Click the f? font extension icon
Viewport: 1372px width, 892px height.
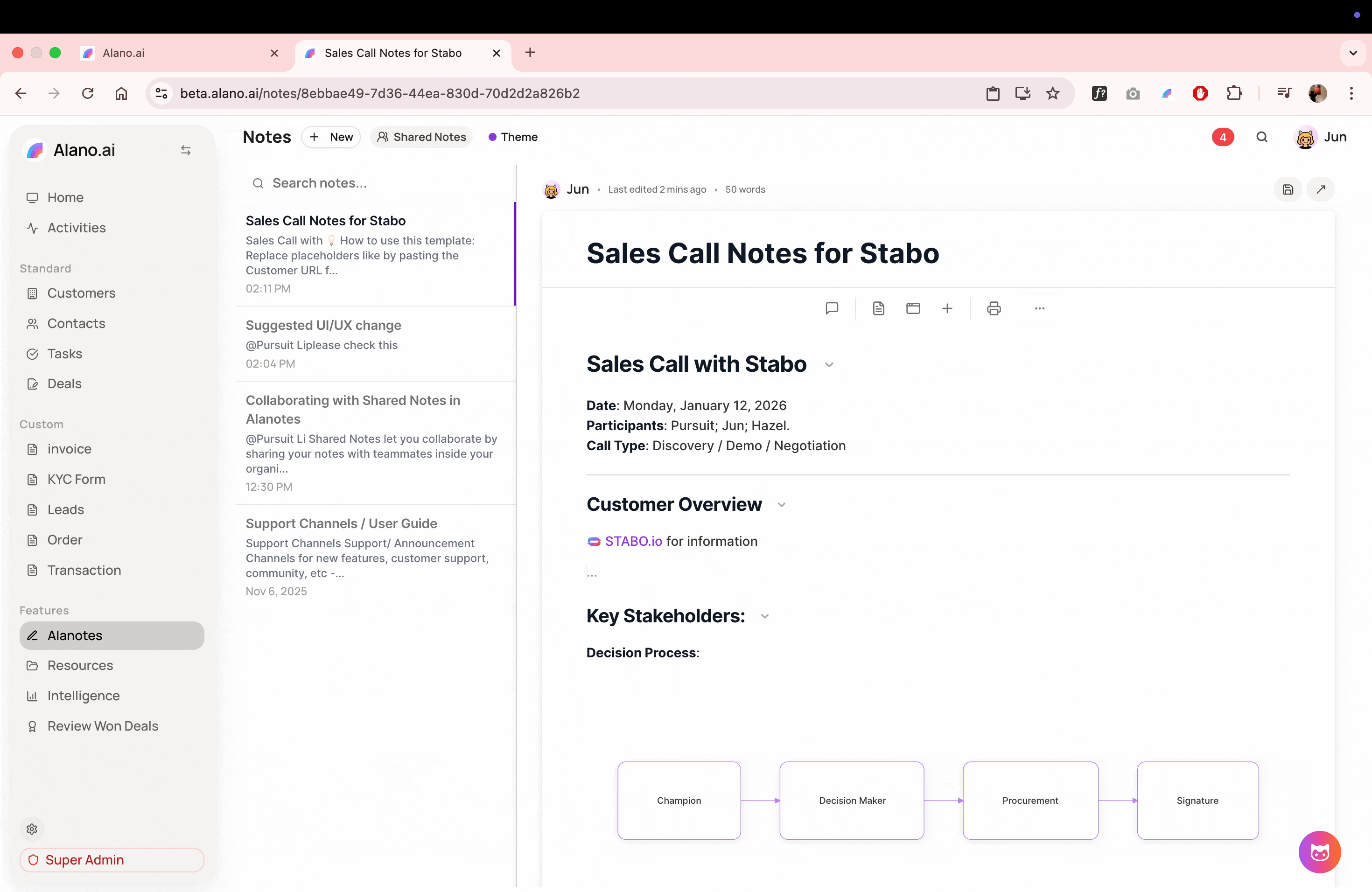(x=1099, y=93)
